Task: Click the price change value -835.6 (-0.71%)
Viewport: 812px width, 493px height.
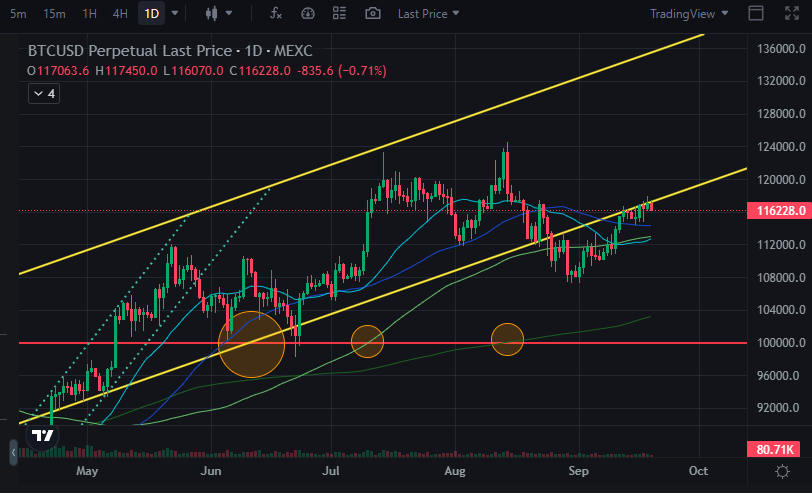Action: [x=342, y=71]
